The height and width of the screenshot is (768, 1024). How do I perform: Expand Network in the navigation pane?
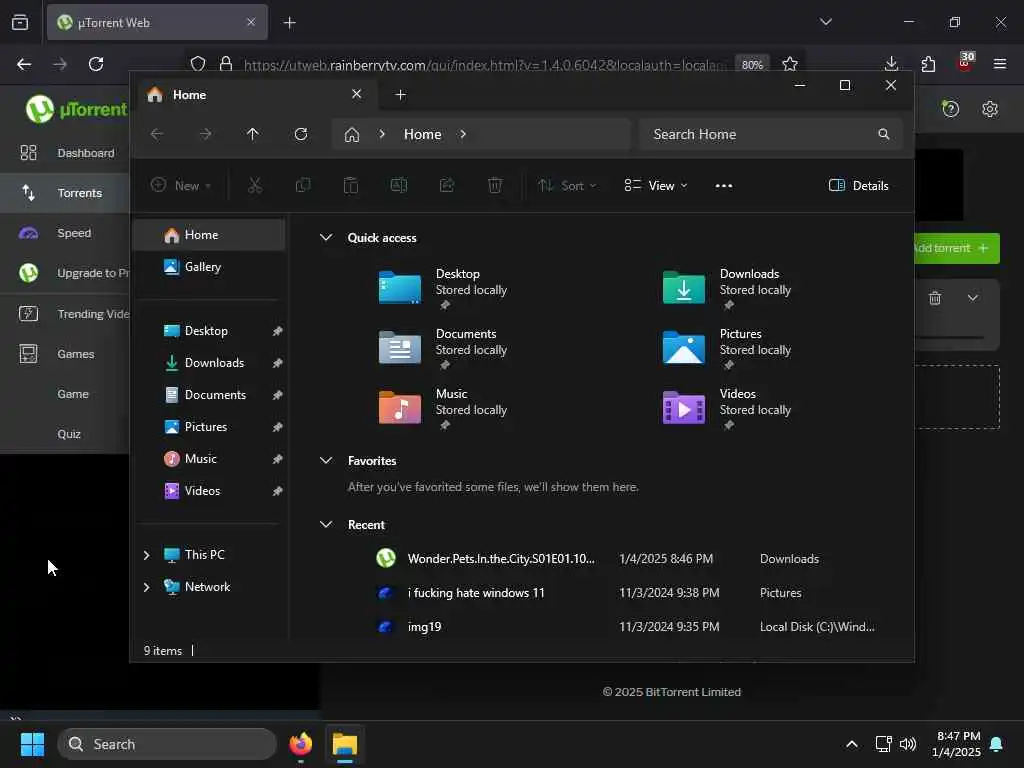(146, 587)
